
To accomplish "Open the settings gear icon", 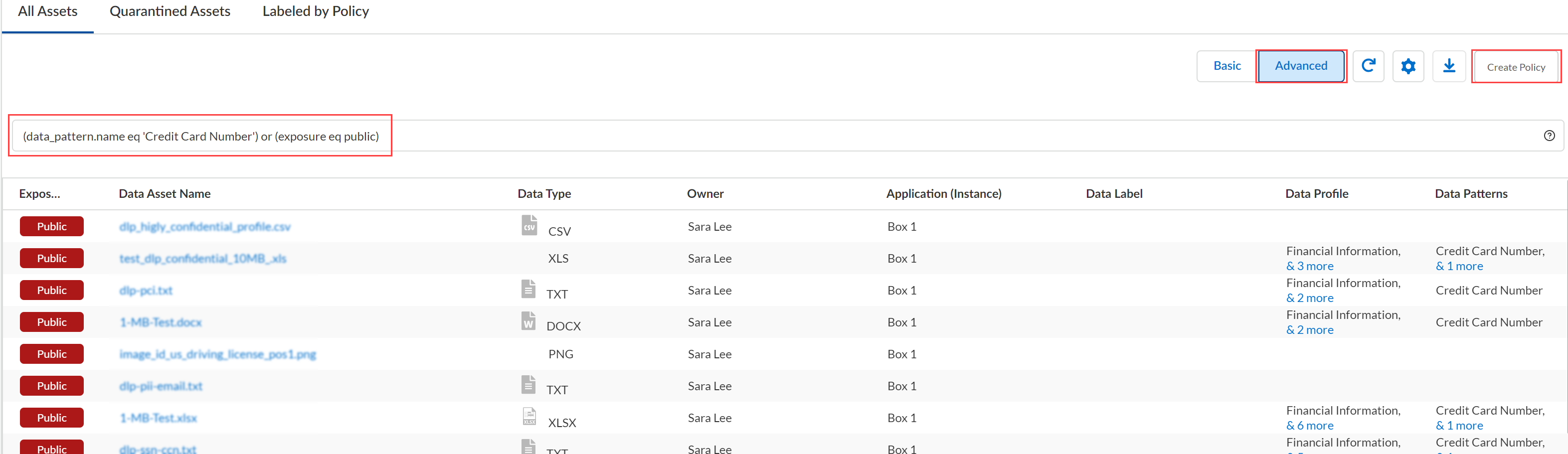I will coord(1408,66).
